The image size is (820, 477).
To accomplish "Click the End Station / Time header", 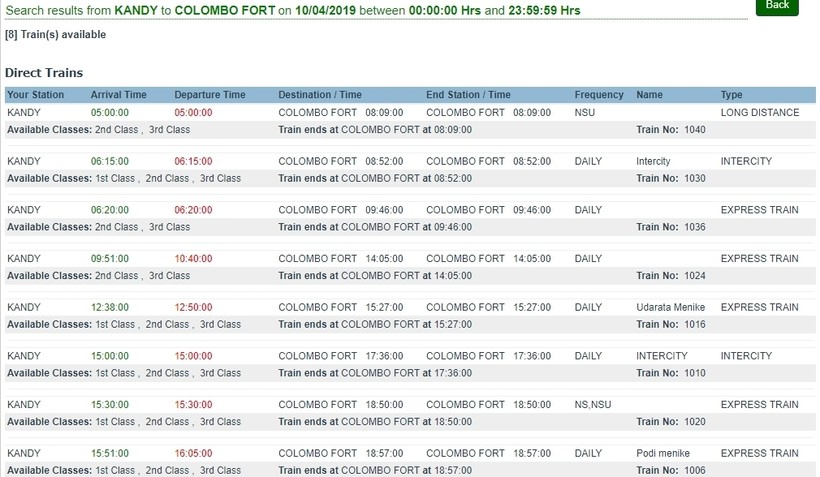I will 468,95.
